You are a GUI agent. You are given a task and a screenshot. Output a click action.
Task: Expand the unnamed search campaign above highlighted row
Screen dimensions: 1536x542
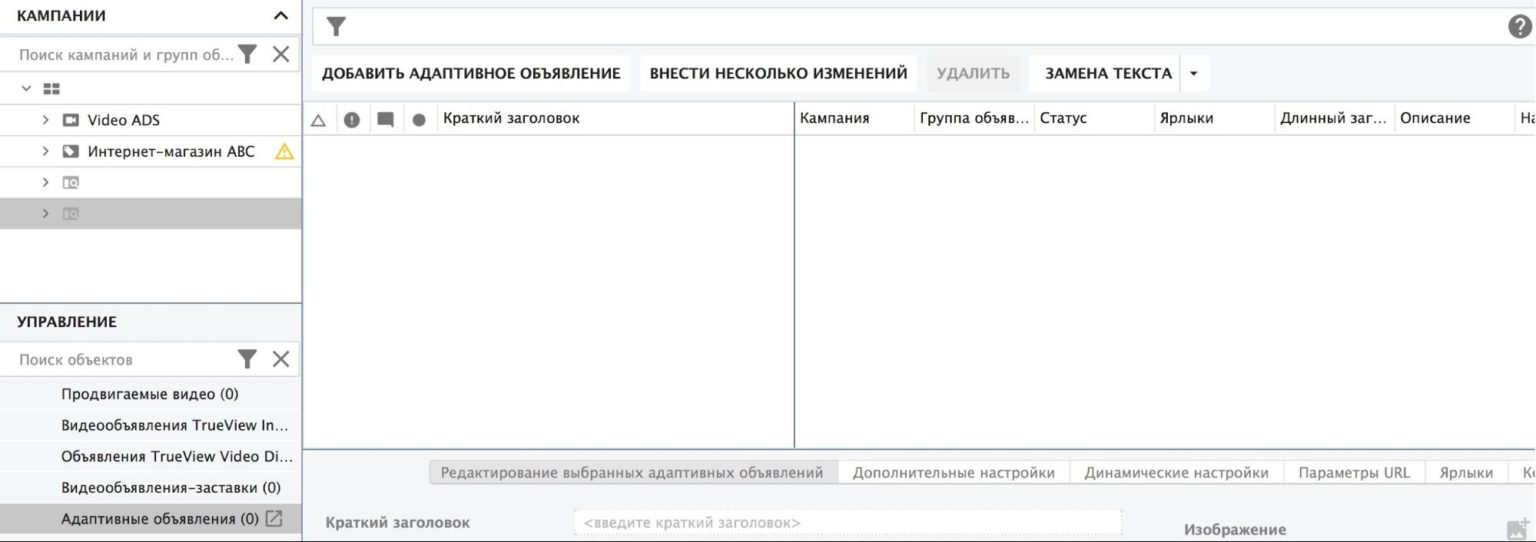point(46,183)
